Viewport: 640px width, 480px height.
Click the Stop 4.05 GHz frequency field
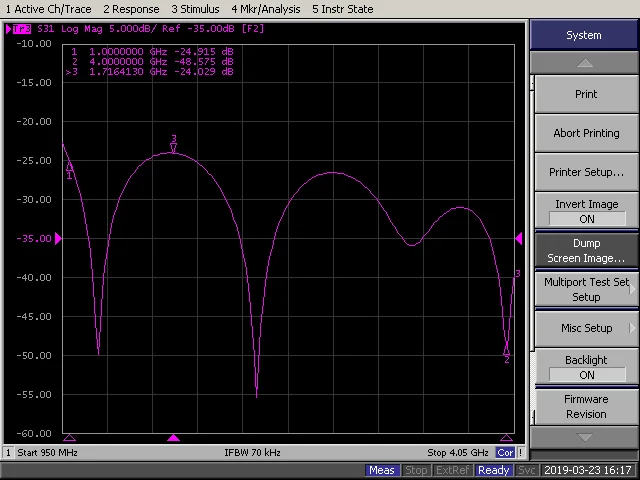[x=458, y=453]
